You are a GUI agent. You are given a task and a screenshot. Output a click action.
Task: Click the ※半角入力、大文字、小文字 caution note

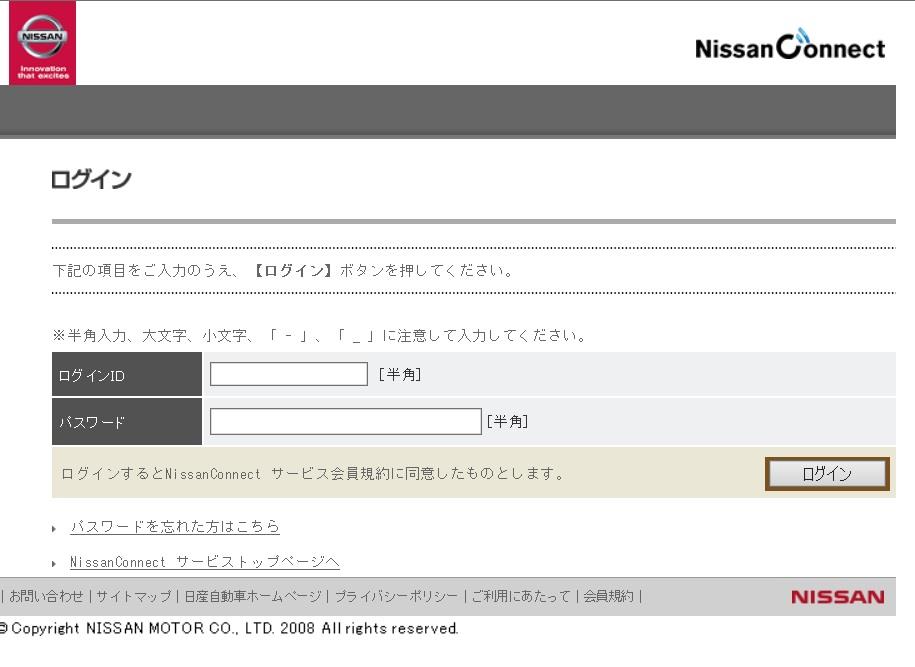[320, 336]
